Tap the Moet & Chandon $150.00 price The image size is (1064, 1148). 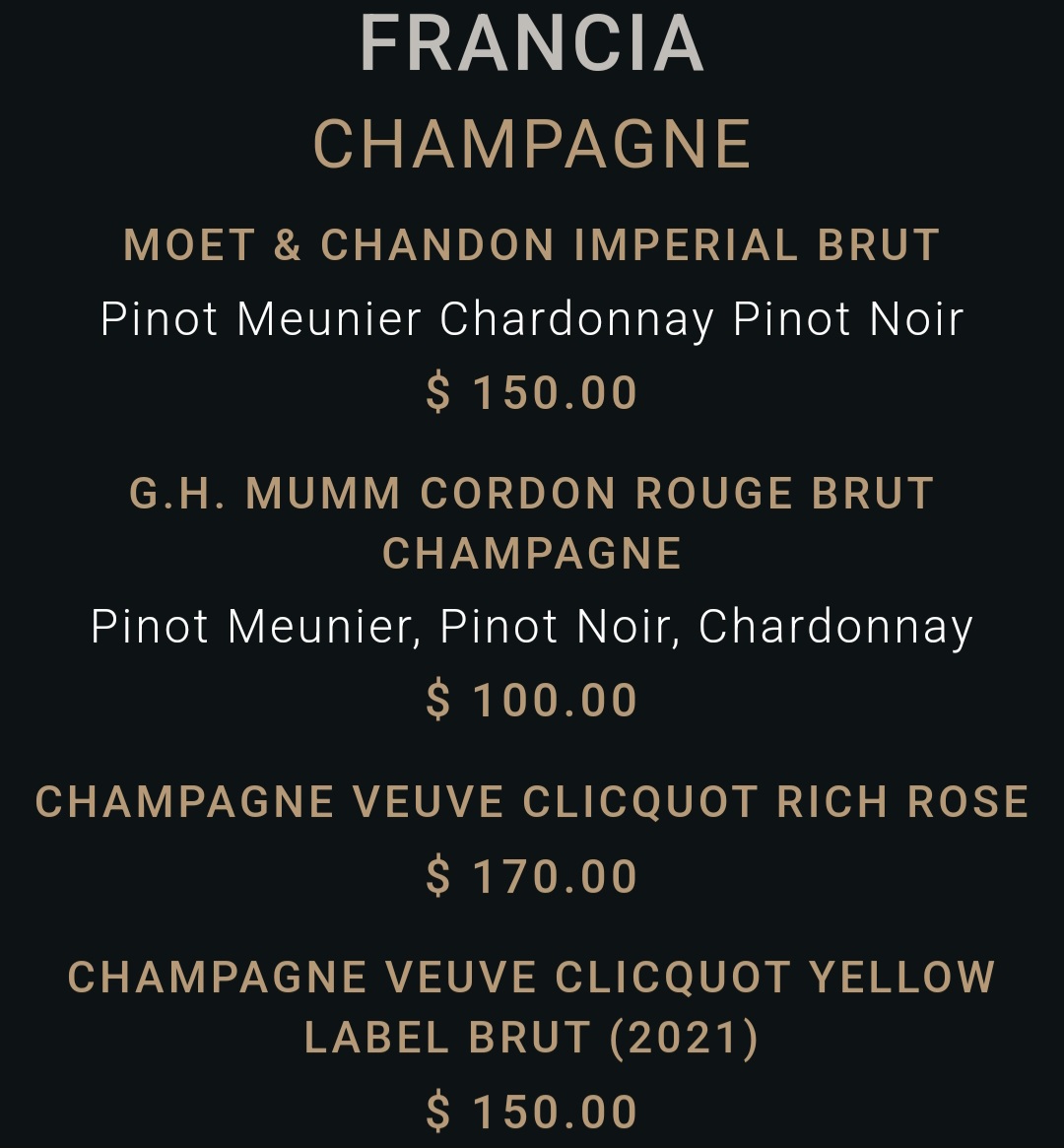tap(532, 392)
